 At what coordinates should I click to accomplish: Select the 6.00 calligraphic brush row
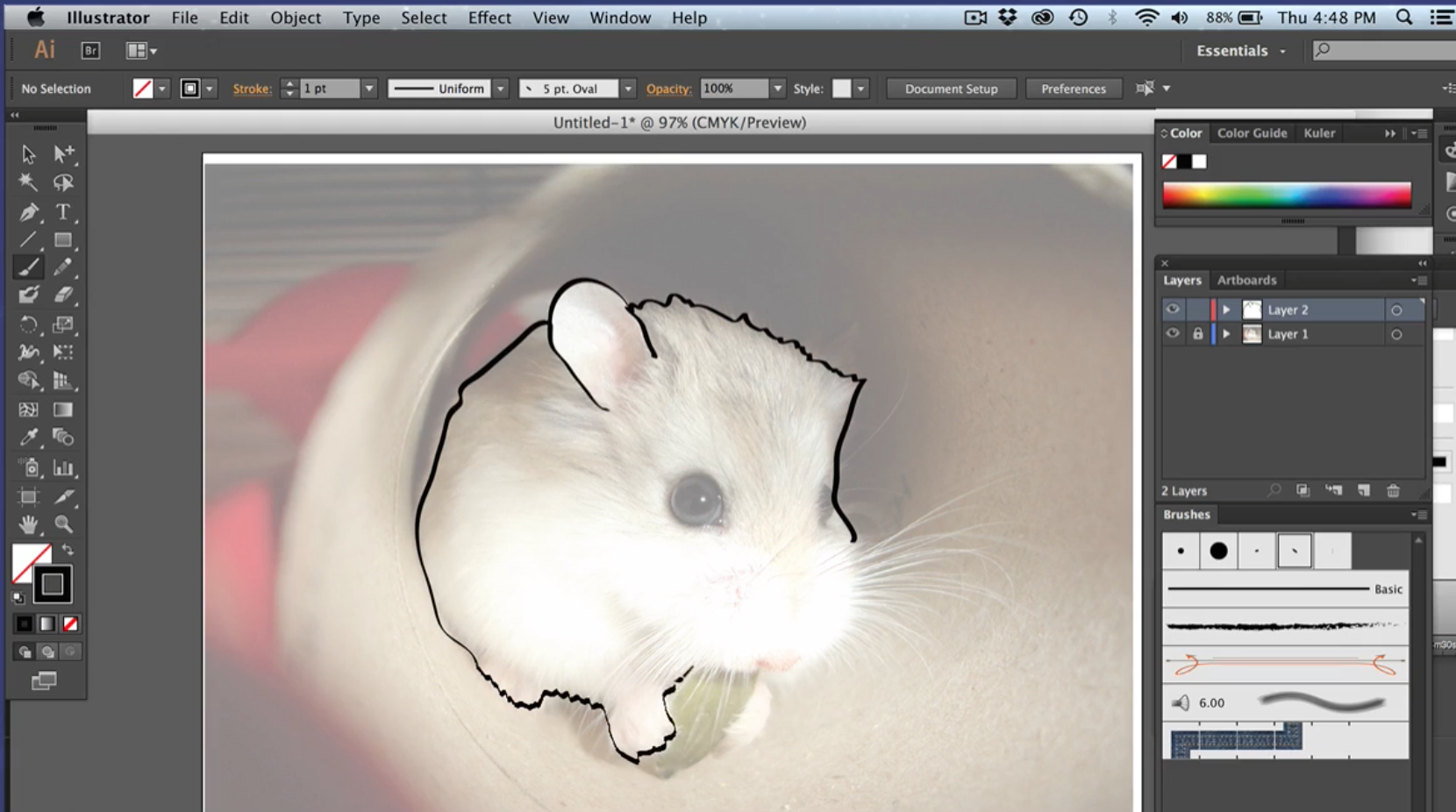pyautogui.click(x=1286, y=703)
